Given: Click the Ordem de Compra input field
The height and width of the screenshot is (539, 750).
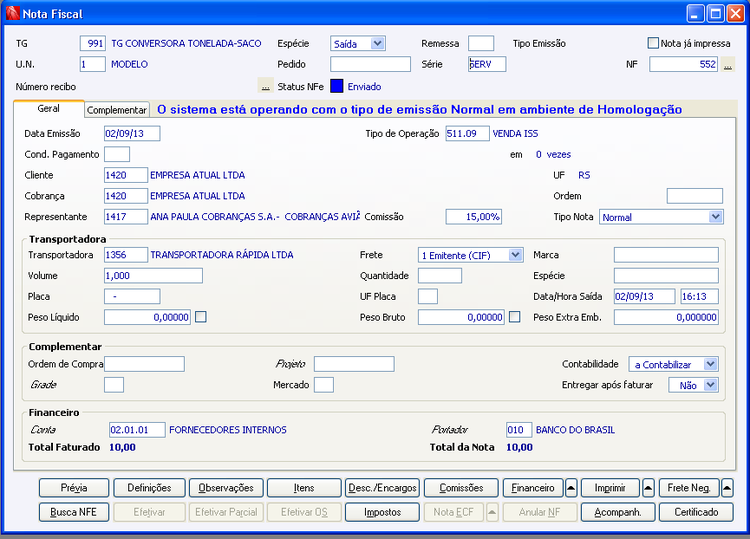Looking at the screenshot, I should coord(144,364).
